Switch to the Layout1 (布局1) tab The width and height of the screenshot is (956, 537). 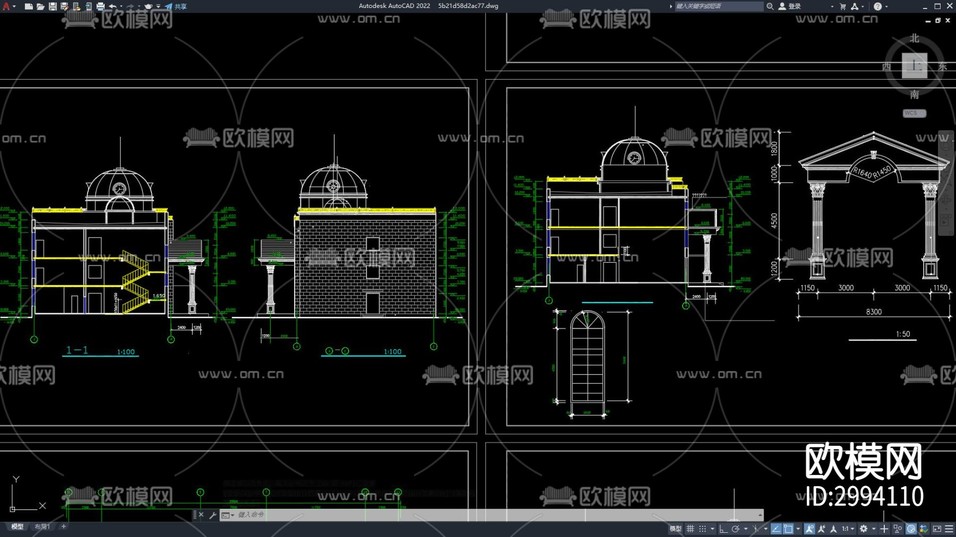[x=42, y=526]
